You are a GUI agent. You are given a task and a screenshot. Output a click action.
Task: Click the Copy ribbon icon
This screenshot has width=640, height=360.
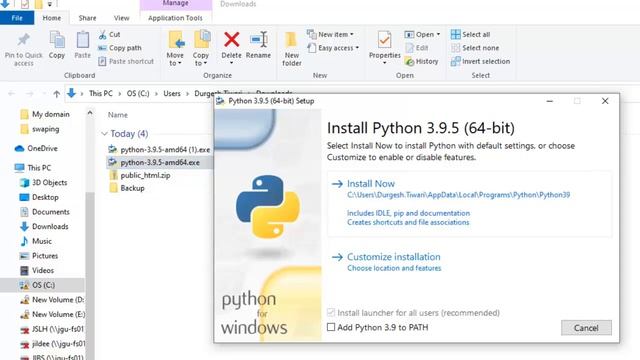57,40
